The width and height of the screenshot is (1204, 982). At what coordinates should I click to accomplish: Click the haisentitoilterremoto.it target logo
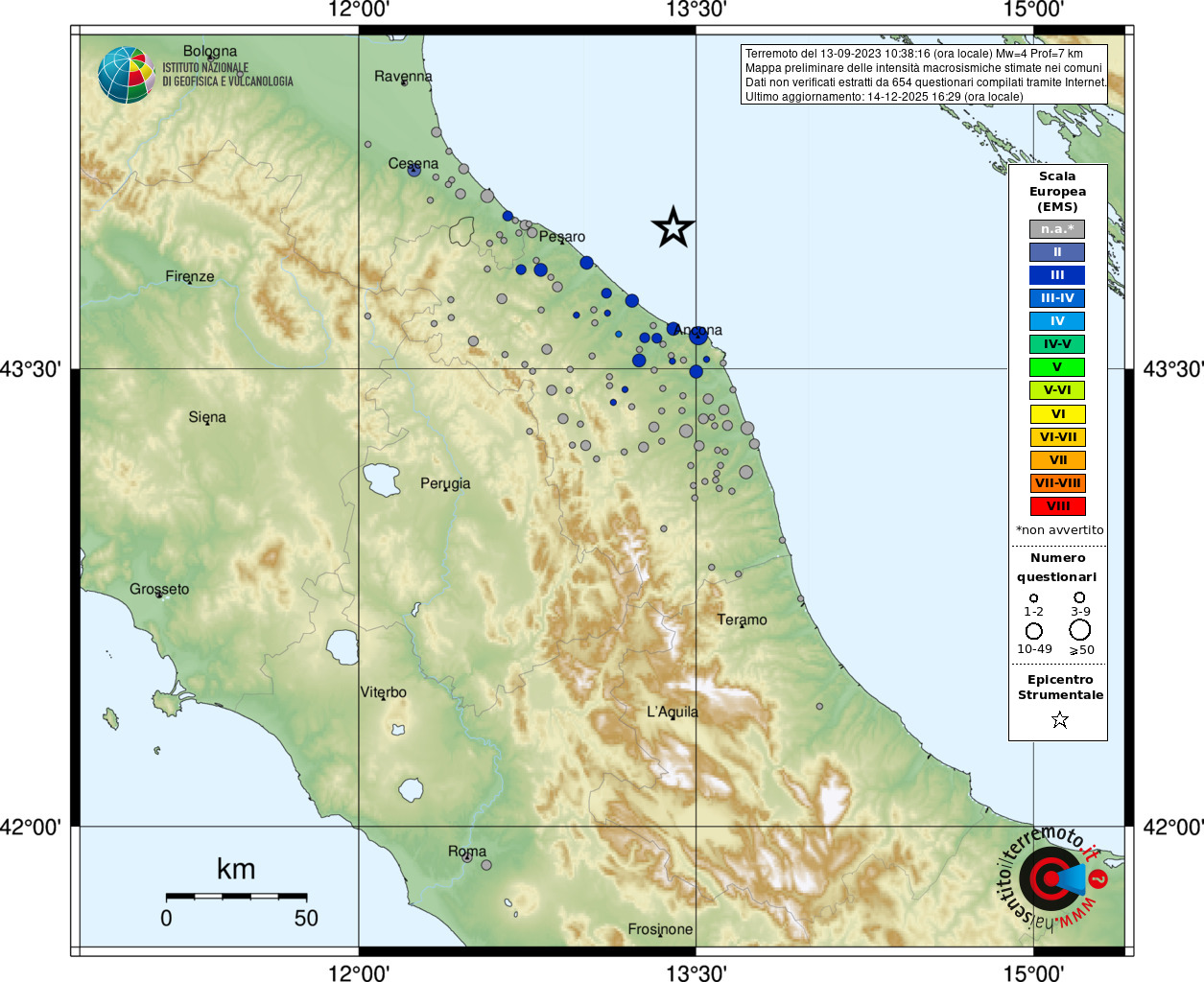pyautogui.click(x=1053, y=877)
